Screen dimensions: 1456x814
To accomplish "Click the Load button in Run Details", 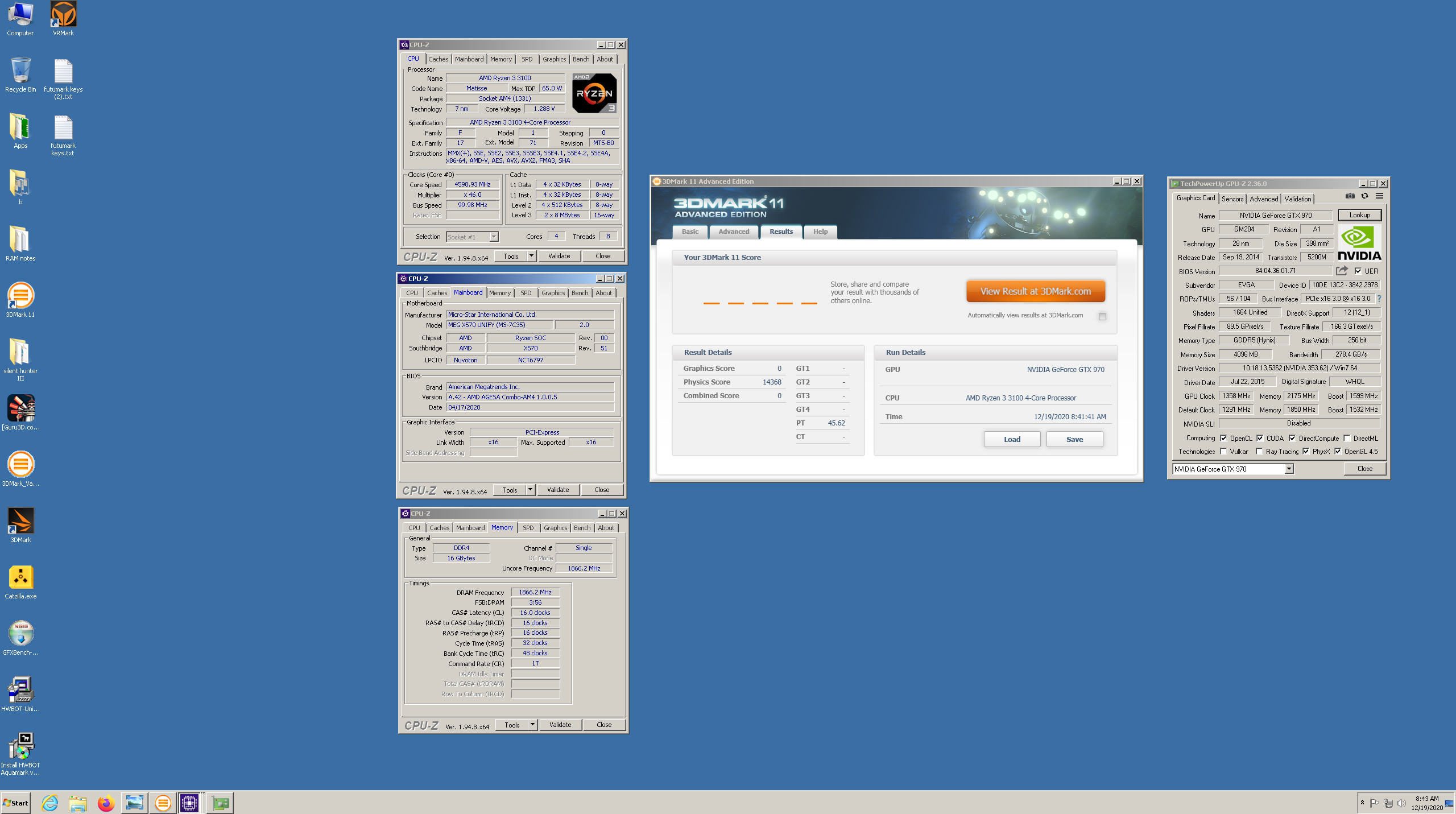I will tap(1012, 439).
